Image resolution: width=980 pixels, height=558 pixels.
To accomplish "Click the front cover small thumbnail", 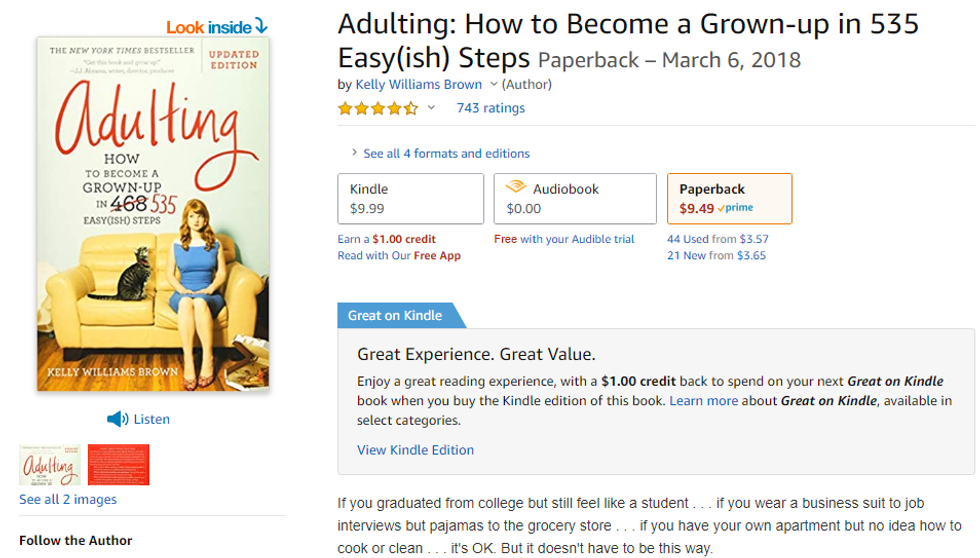I will [50, 465].
